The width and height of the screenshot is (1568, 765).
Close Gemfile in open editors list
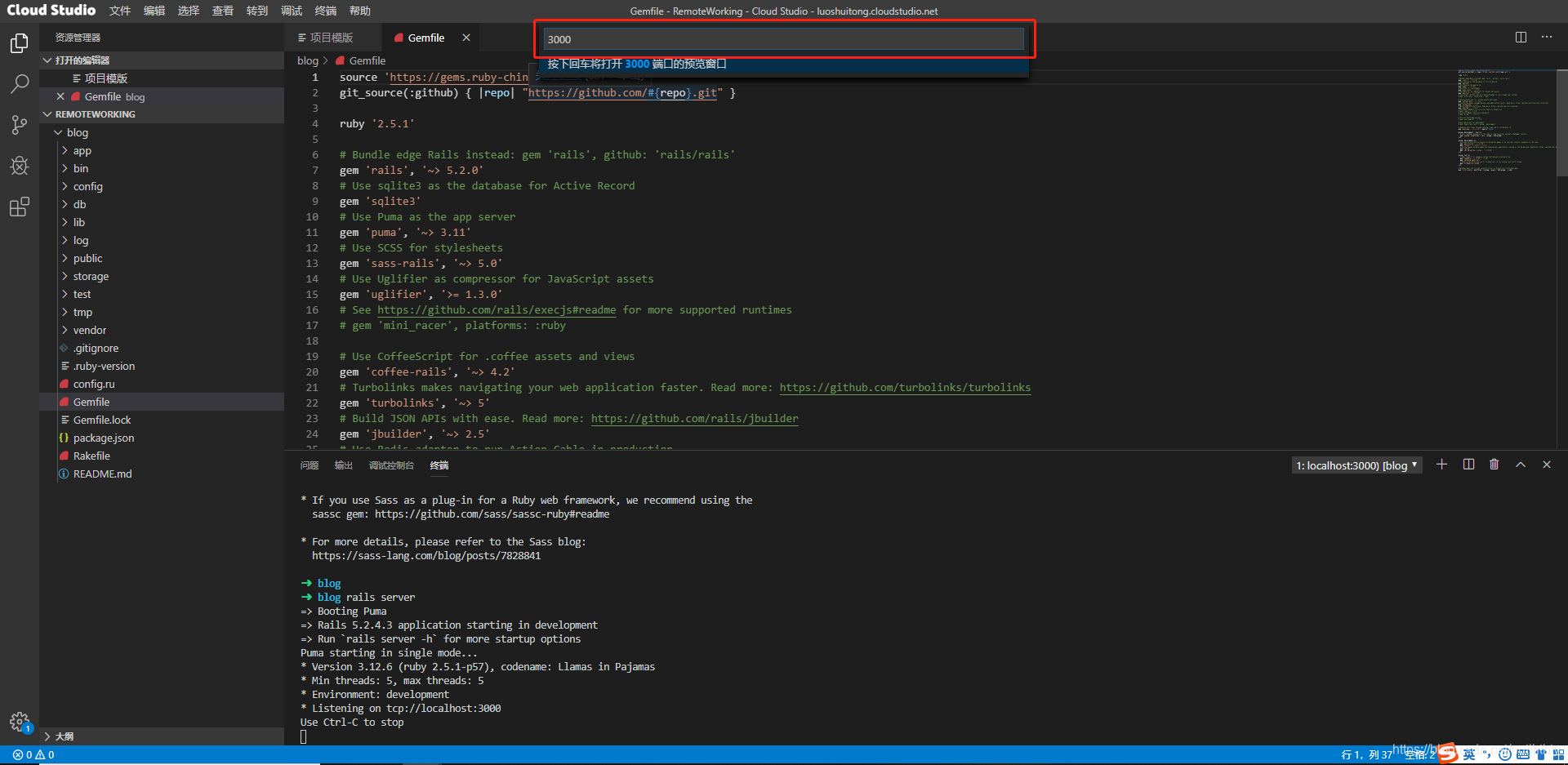tap(60, 96)
